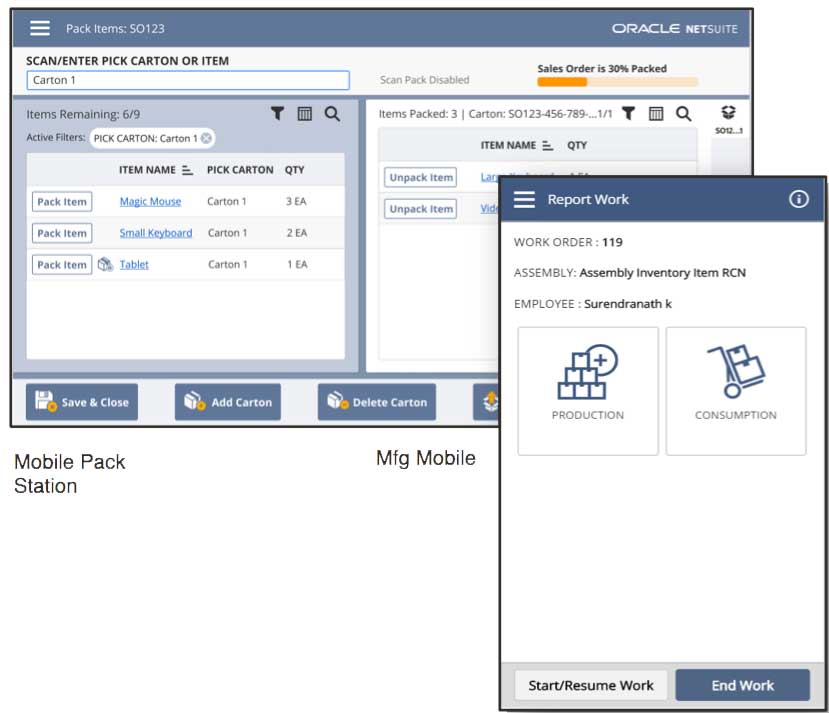
Task: Click the Add Carton button
Action: pyautogui.click(x=228, y=402)
